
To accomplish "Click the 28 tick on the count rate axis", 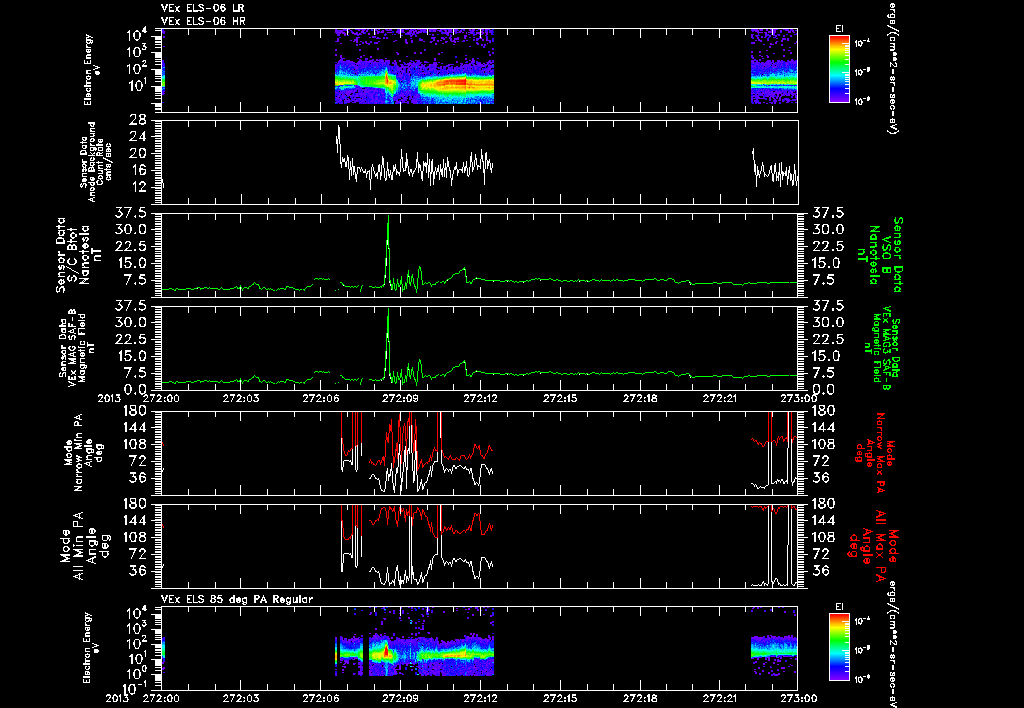I will tap(137, 120).
